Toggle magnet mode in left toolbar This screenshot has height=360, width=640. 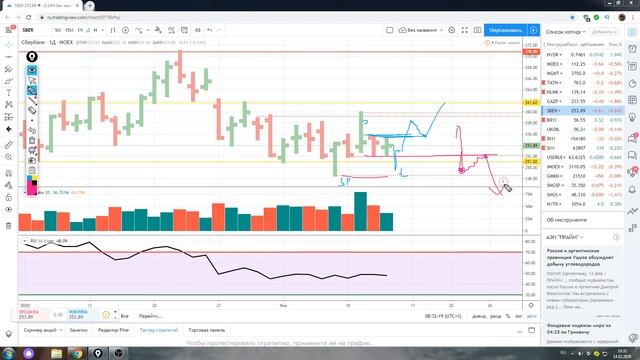[9, 173]
